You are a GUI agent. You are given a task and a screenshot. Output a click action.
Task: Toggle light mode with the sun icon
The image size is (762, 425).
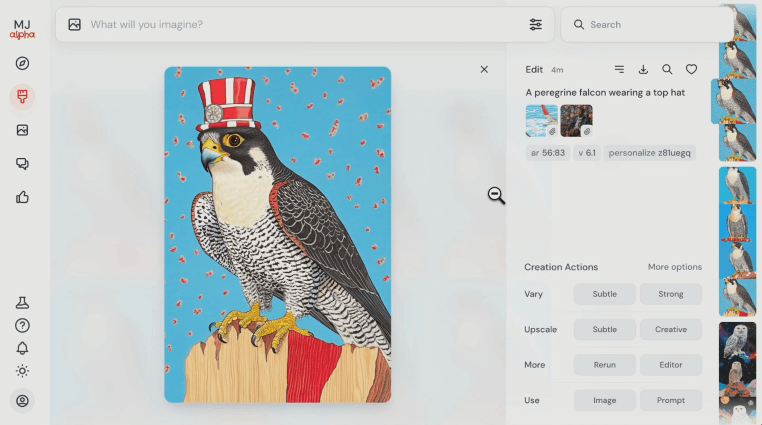point(22,371)
